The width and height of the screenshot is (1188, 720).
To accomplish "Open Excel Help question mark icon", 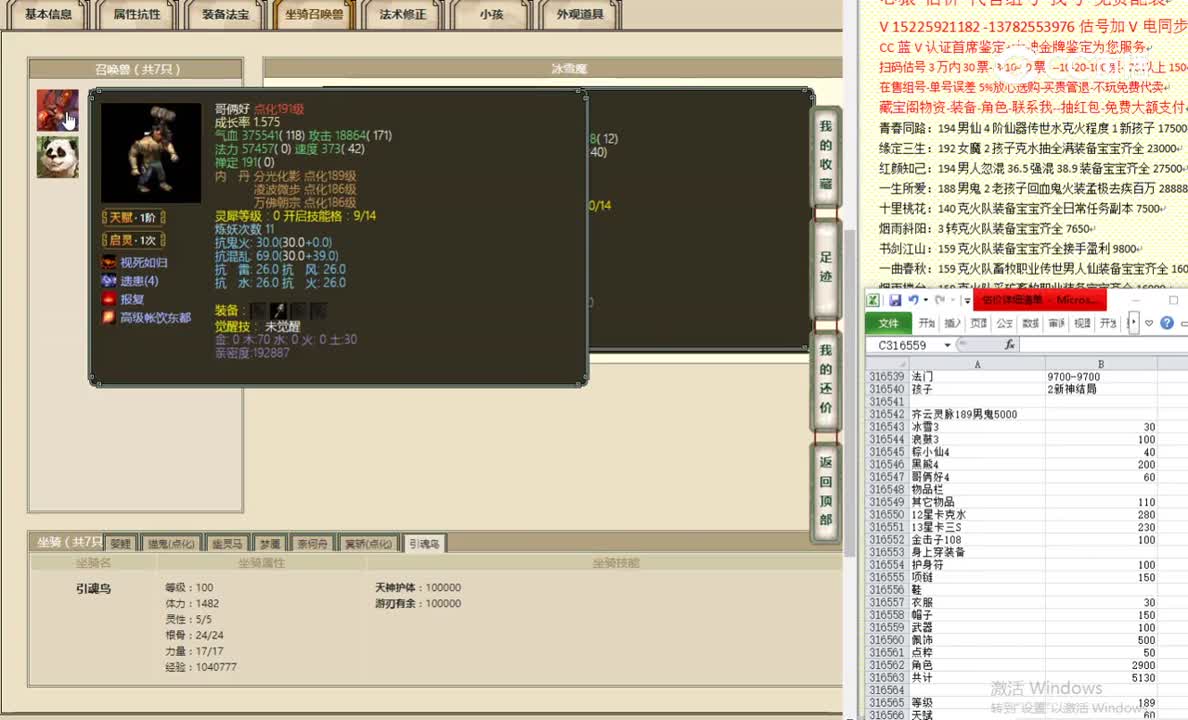I will pyautogui.click(x=1167, y=323).
